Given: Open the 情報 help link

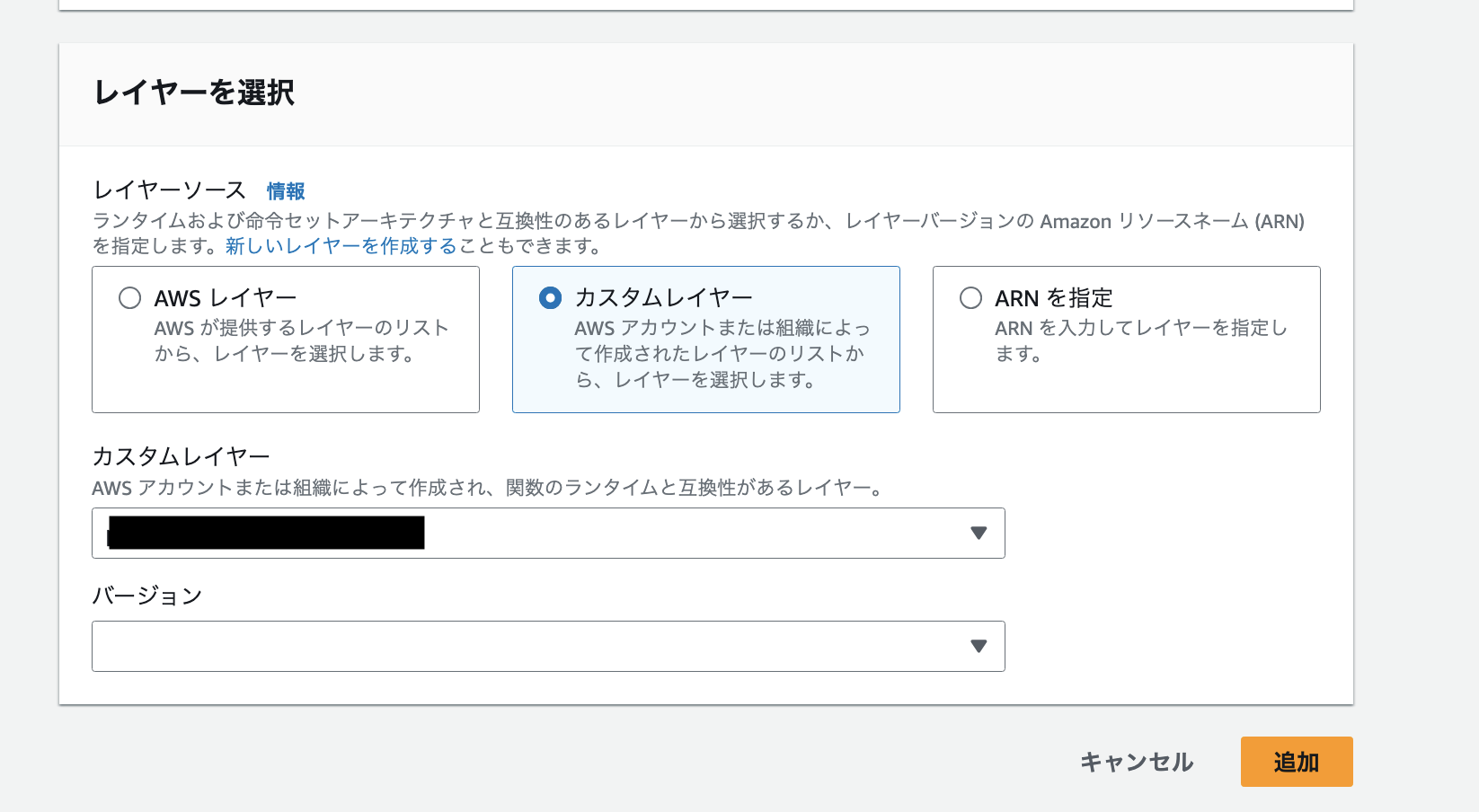Looking at the screenshot, I should (x=284, y=191).
